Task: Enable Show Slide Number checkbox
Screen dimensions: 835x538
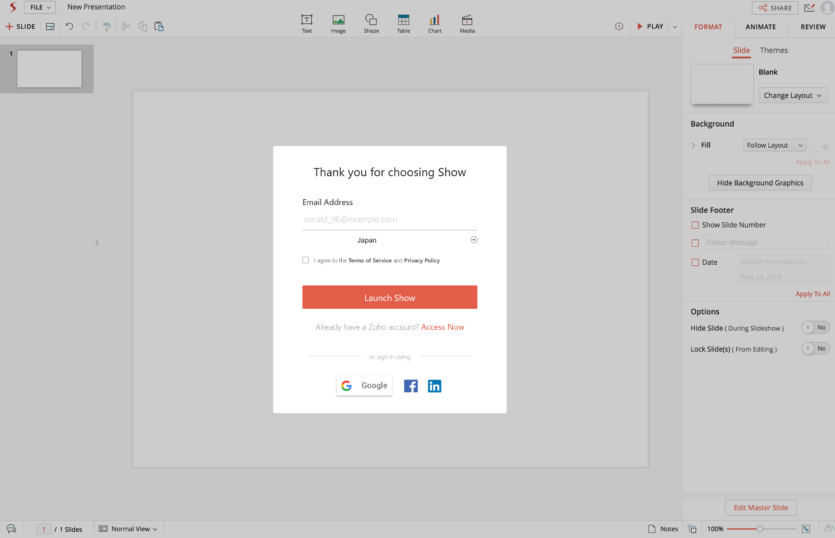Action: [695, 225]
